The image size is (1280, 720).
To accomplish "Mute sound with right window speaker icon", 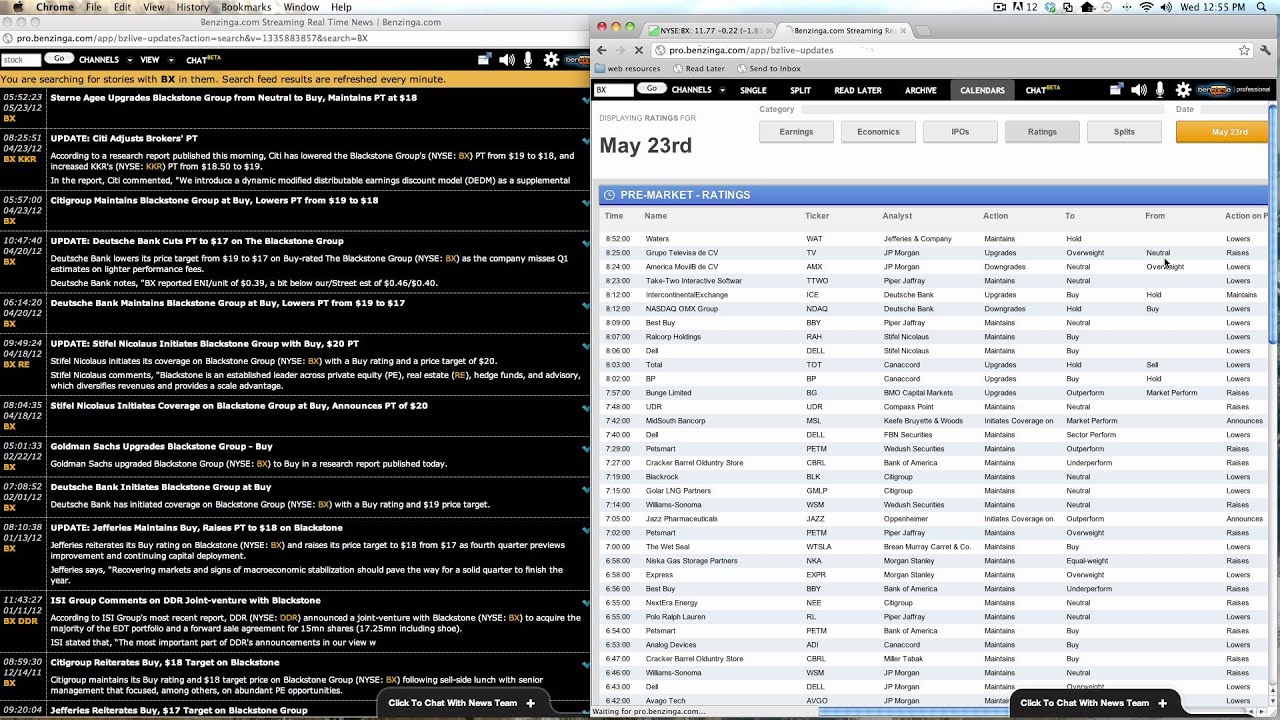I will point(1139,90).
